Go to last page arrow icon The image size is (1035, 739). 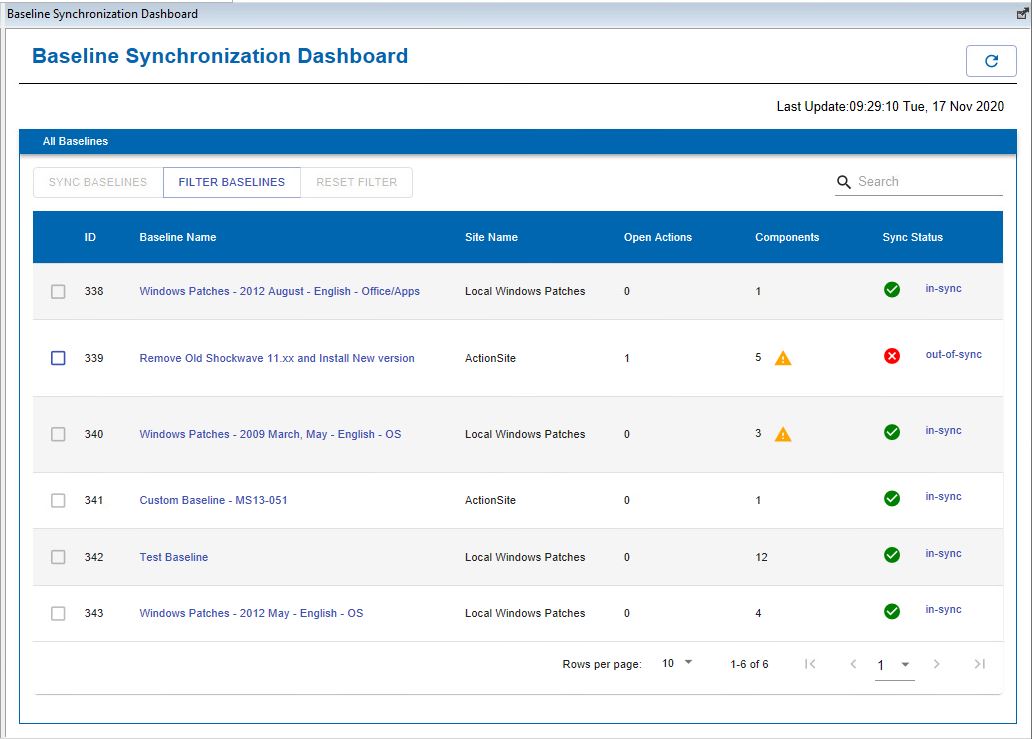pos(979,664)
